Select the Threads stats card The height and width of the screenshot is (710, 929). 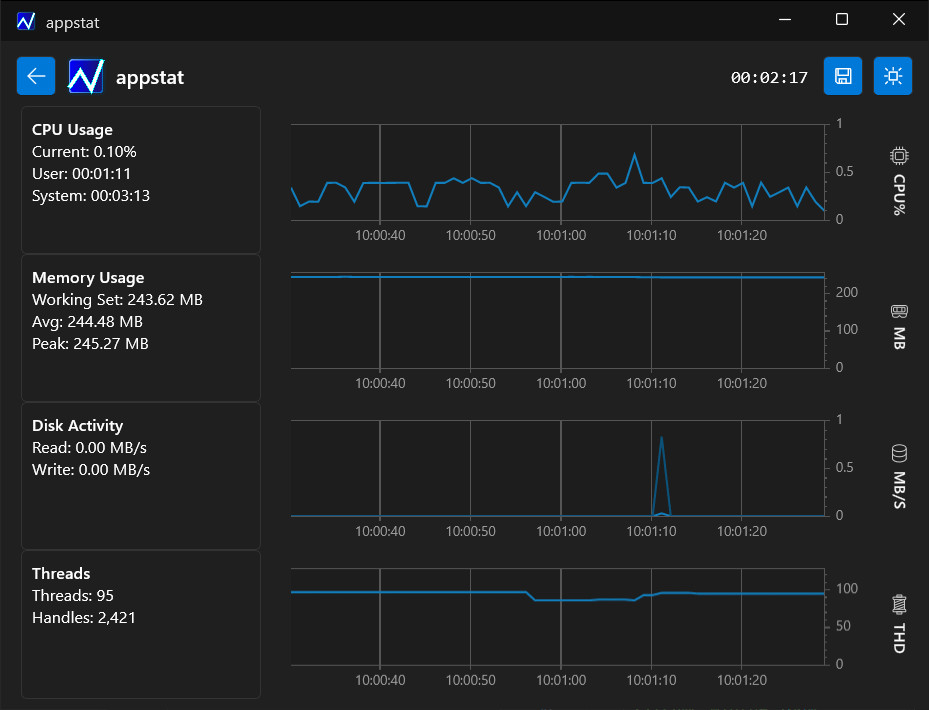pos(141,624)
